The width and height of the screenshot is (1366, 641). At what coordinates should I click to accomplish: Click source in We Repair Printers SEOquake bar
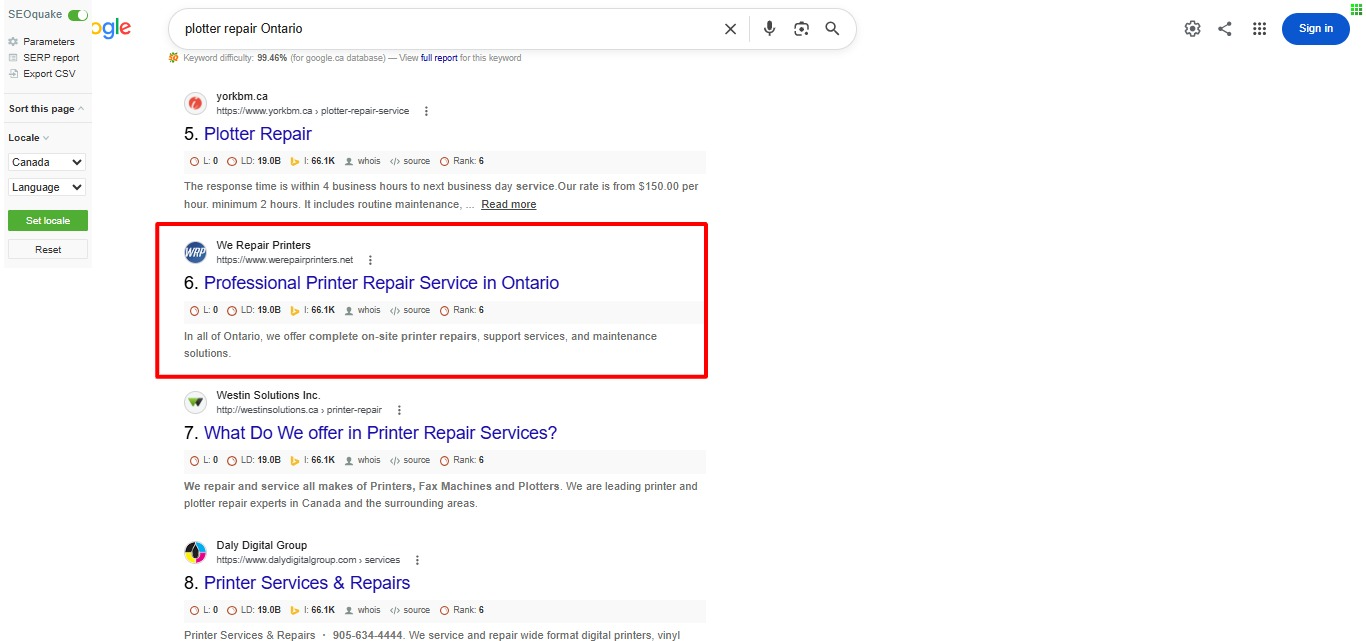coord(410,310)
